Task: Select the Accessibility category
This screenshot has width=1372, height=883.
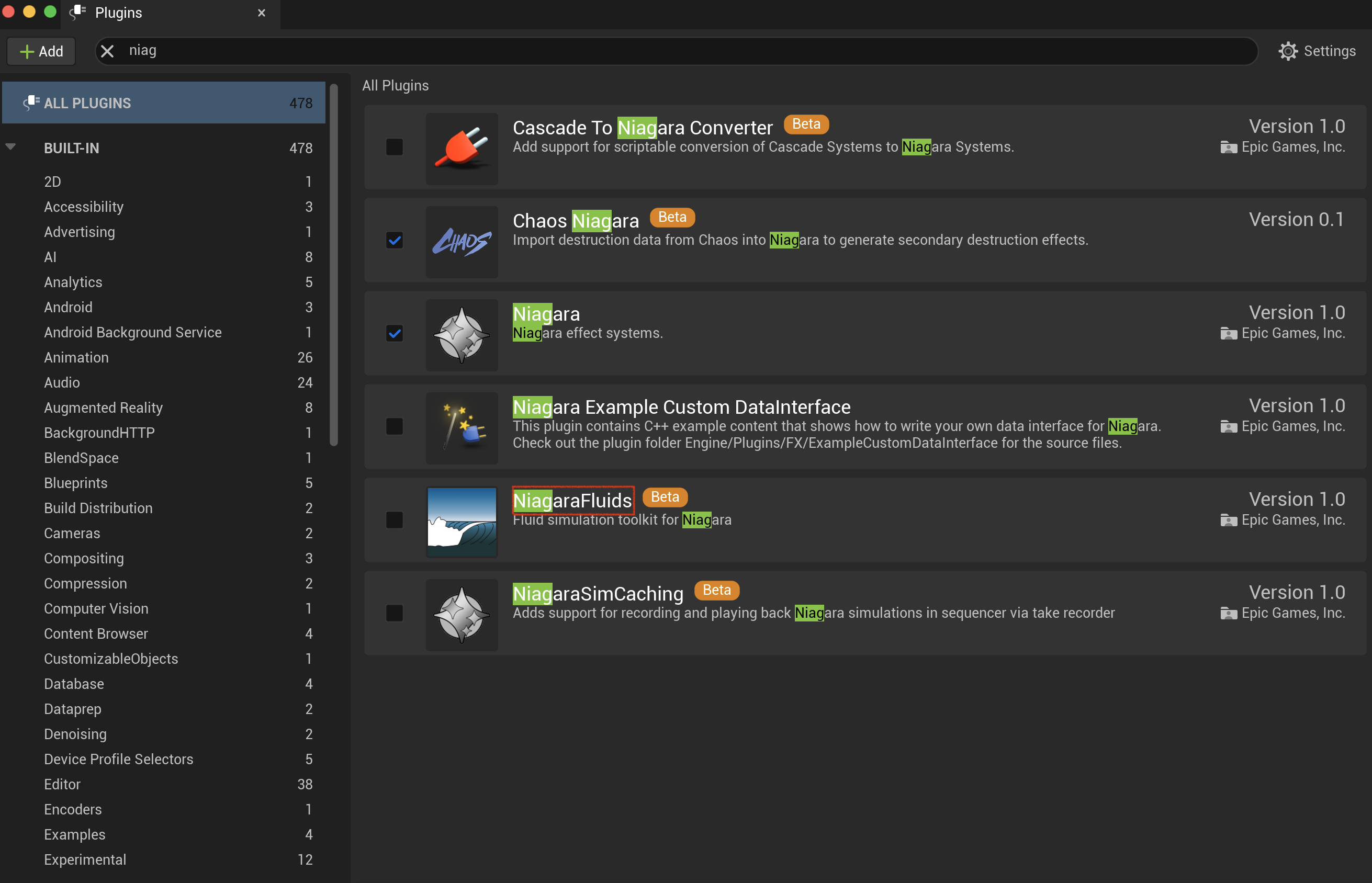Action: click(163, 207)
